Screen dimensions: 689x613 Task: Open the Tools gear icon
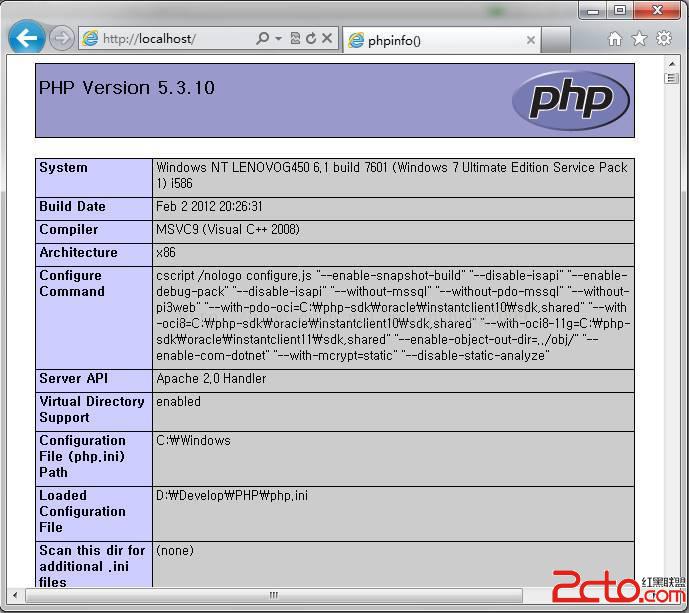coord(664,38)
